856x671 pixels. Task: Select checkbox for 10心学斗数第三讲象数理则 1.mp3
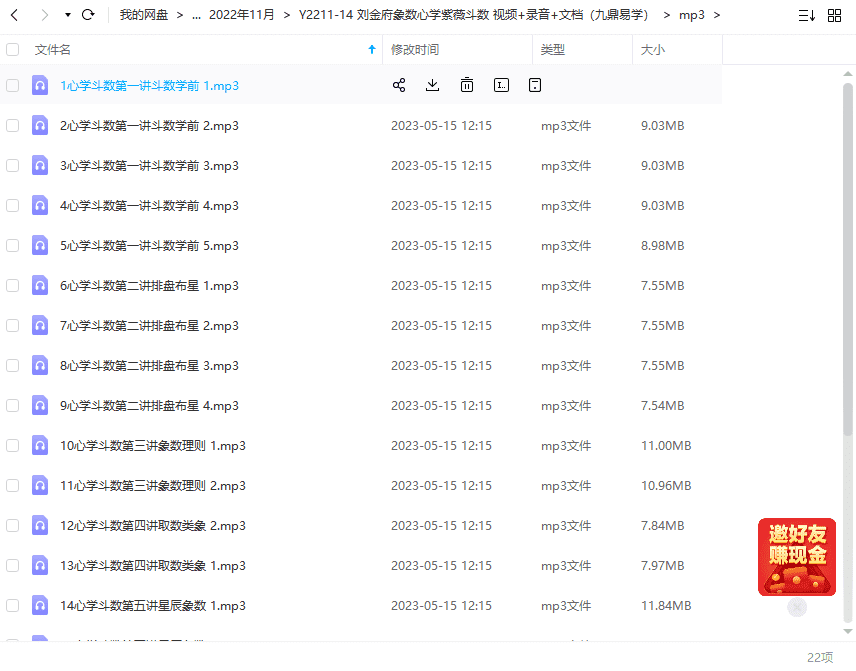tap(13, 445)
